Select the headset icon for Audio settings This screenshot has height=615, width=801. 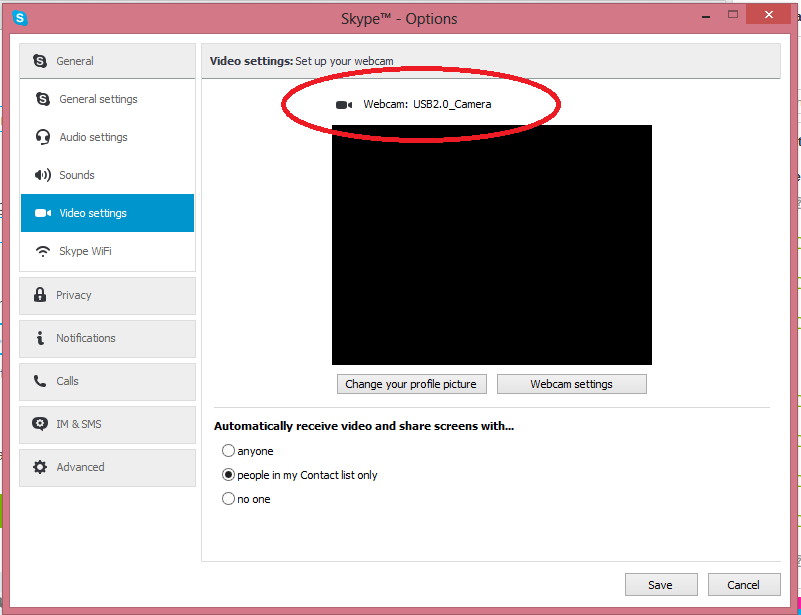(x=42, y=137)
